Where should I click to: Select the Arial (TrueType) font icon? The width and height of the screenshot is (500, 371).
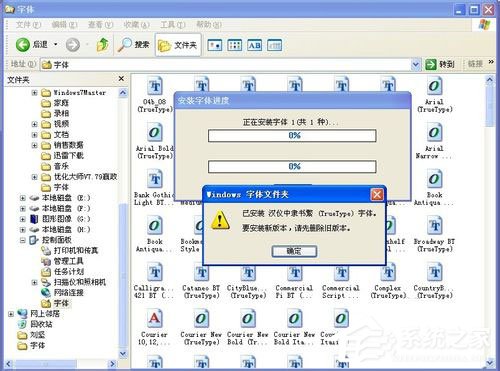pos(435,86)
